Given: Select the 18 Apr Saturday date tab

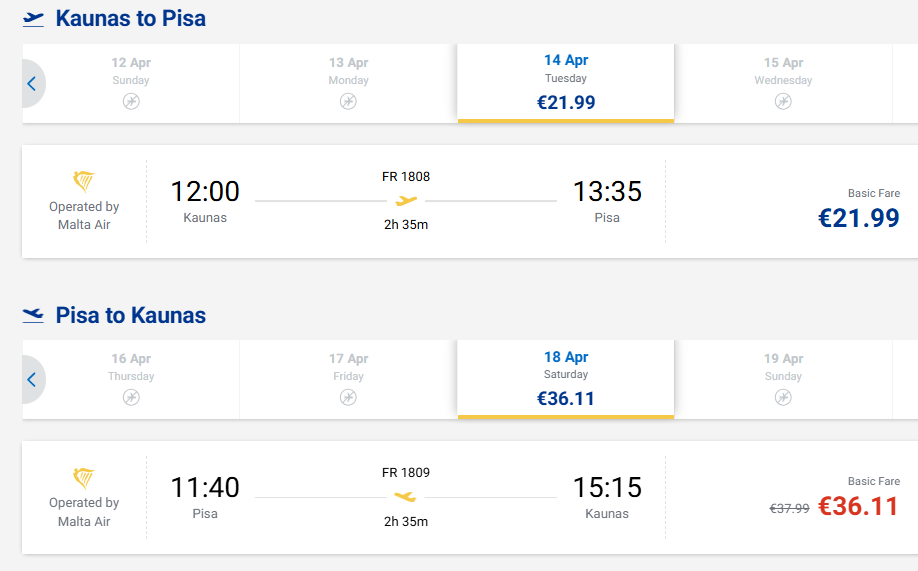Looking at the screenshot, I should pos(566,378).
